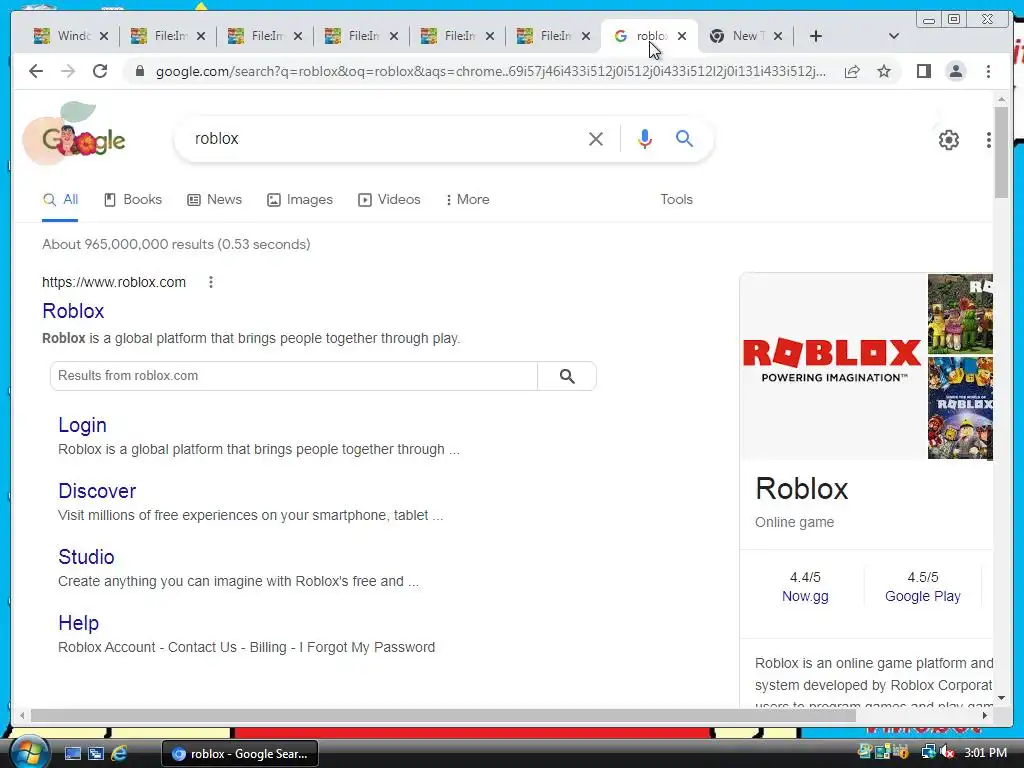Open the Discover sitelink
The height and width of the screenshot is (768, 1024).
[x=97, y=491]
